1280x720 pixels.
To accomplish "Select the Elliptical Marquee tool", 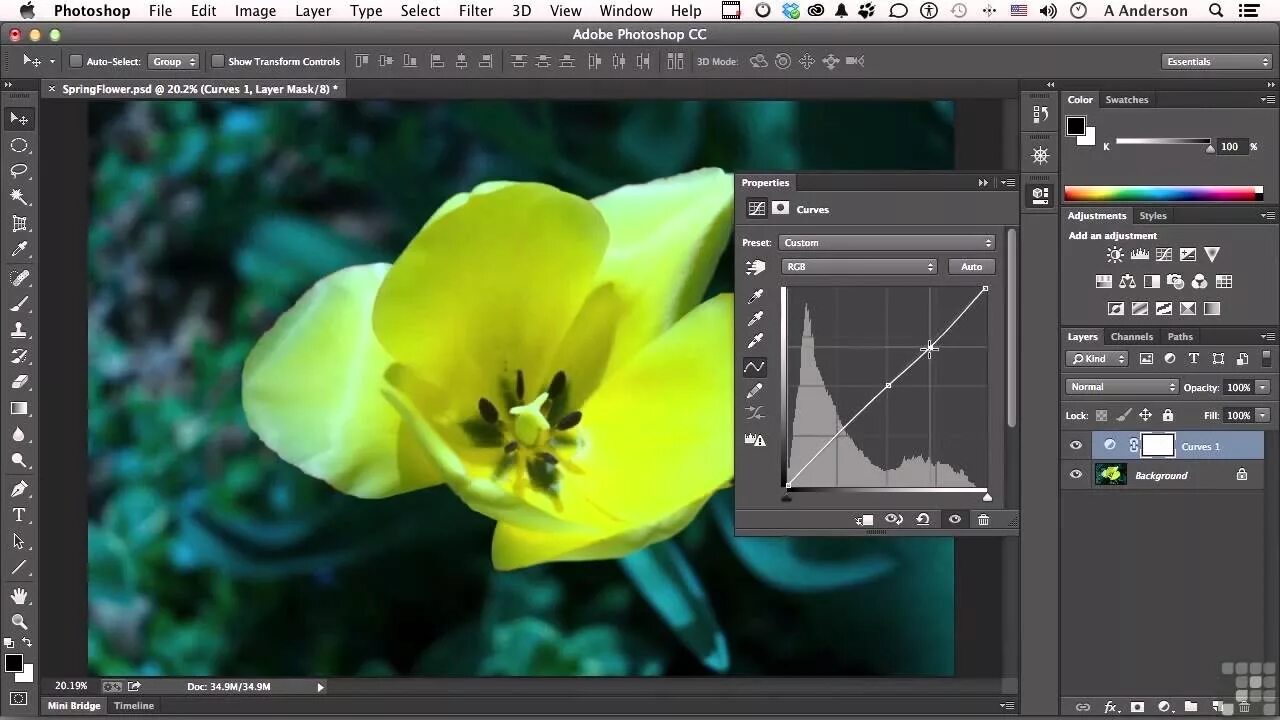I will click(x=19, y=145).
